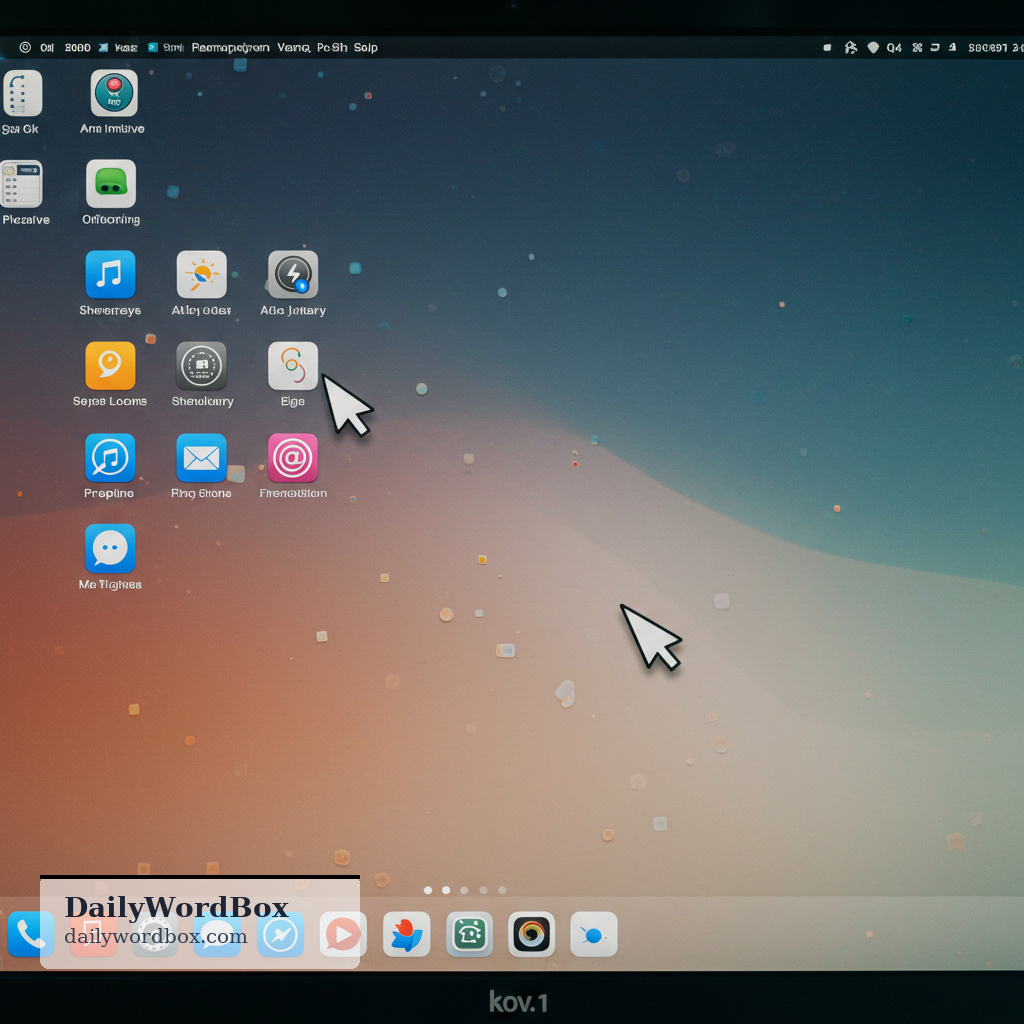Launch the lightning bolt Ado Jaitery app
The height and width of the screenshot is (1024, 1024).
293,274
